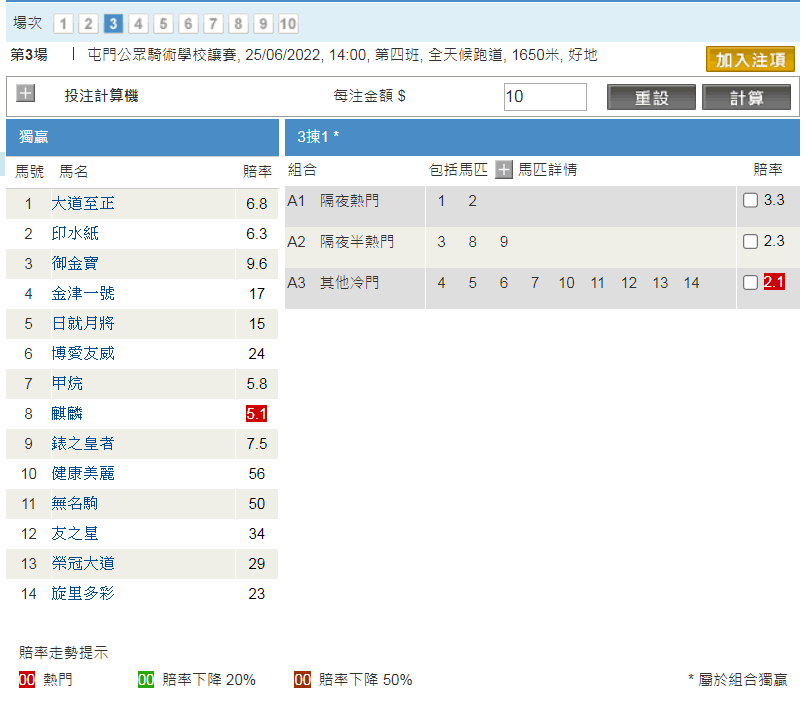Image resolution: width=807 pixels, height=707 pixels.
Task: Tick the A1 隔夜熱門 checkbox
Action: point(750,201)
